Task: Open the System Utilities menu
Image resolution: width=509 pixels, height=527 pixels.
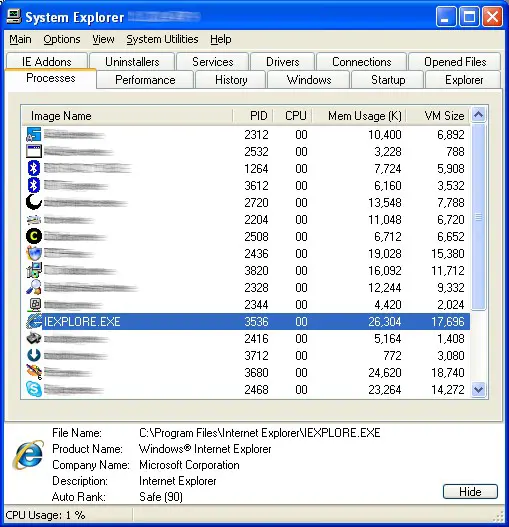Action: pos(162,39)
